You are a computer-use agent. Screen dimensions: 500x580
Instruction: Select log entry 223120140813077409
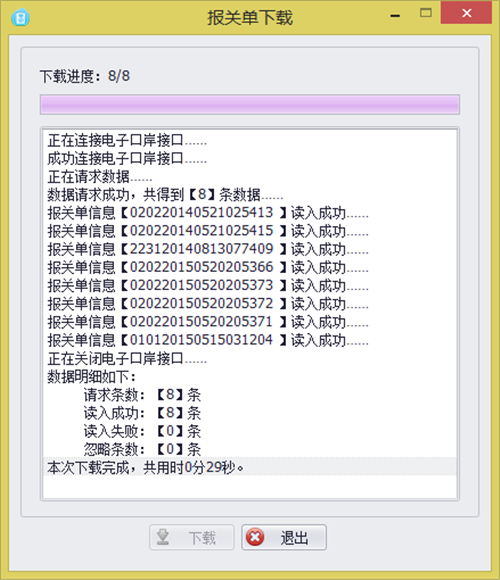[208, 249]
